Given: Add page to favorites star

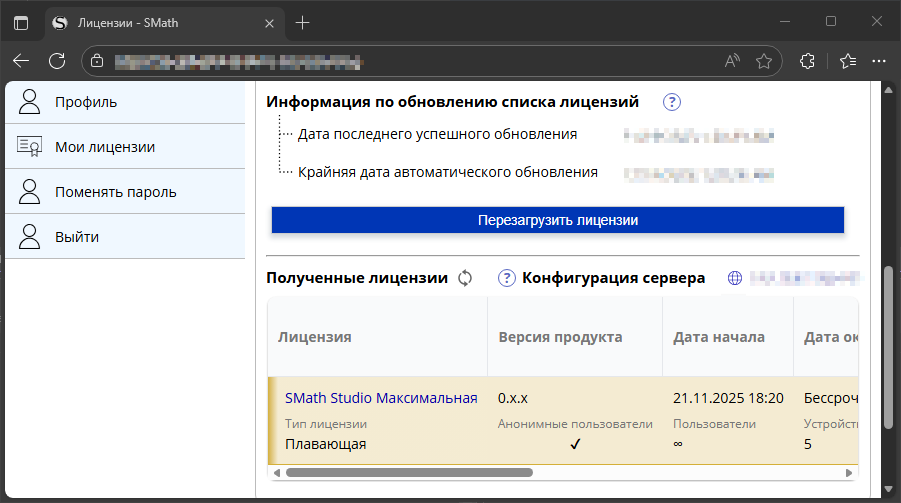Looking at the screenshot, I should 764,61.
